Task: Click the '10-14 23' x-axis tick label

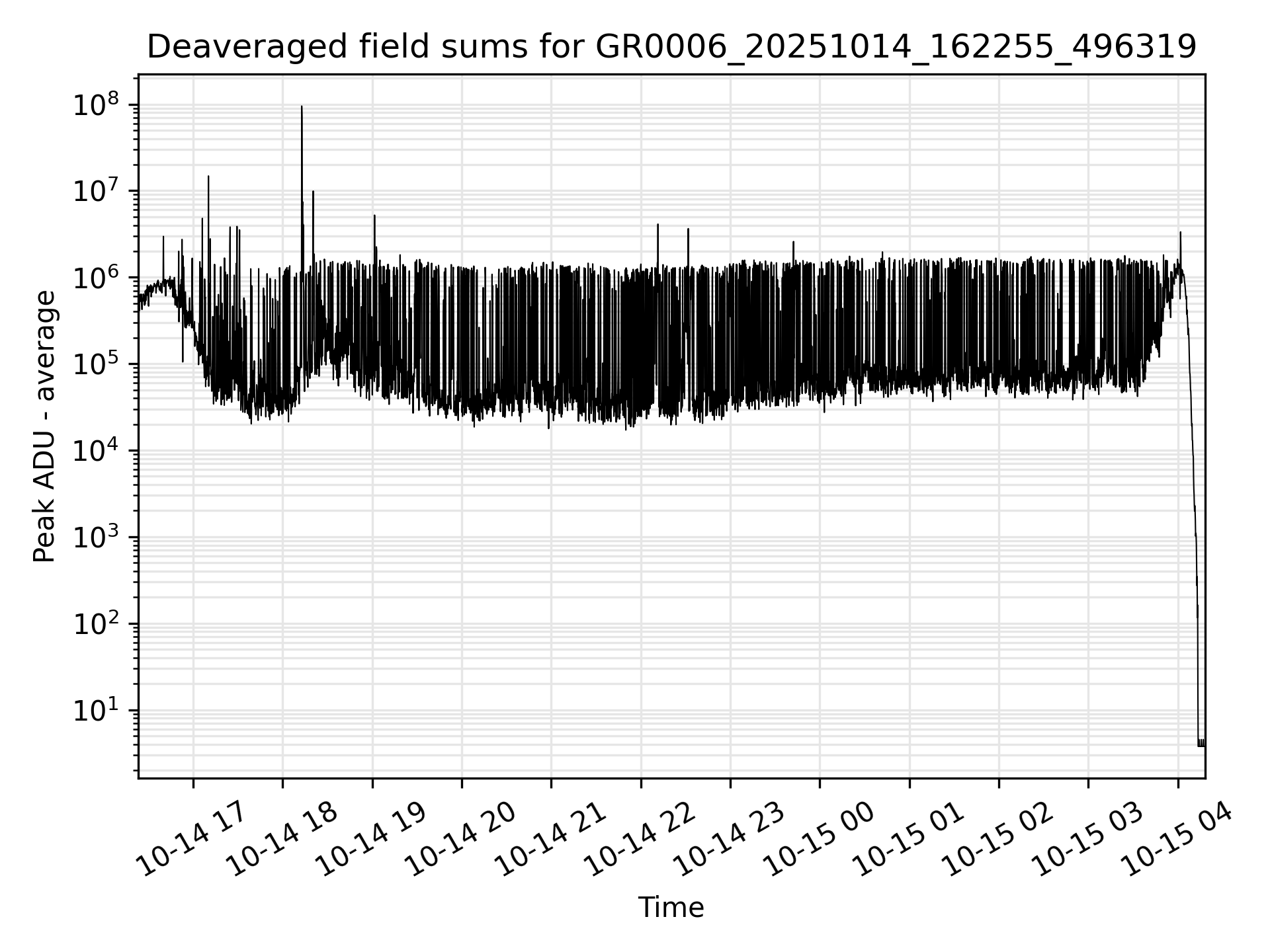Action: click(730, 840)
